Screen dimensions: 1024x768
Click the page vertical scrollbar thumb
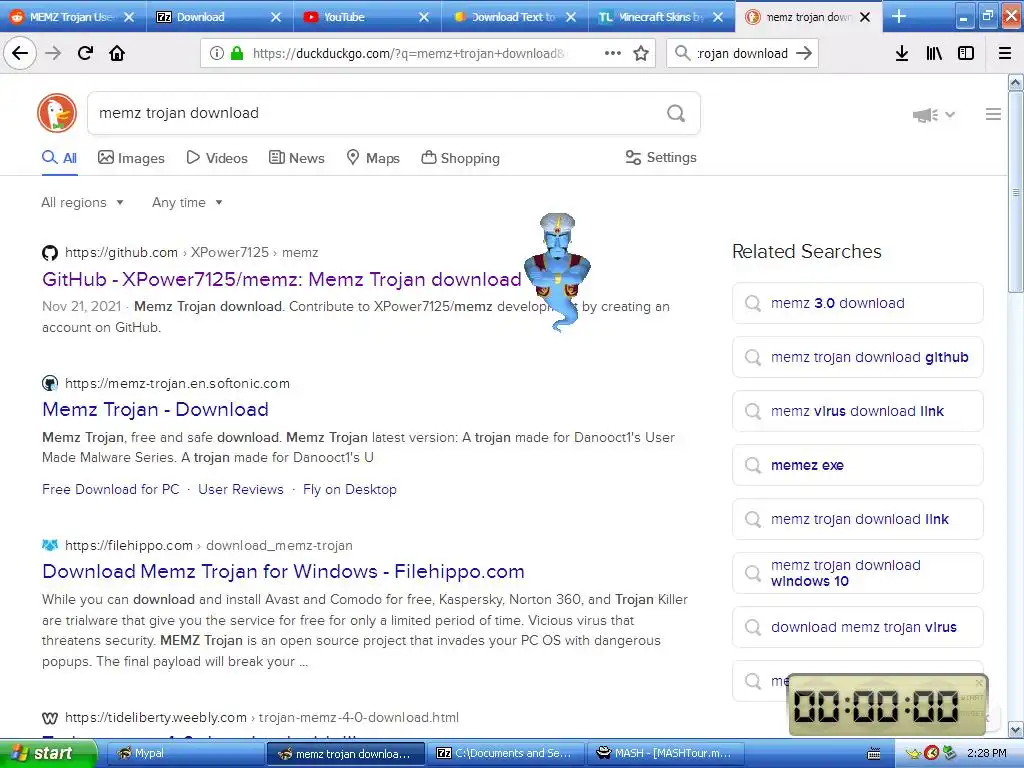click(1016, 192)
